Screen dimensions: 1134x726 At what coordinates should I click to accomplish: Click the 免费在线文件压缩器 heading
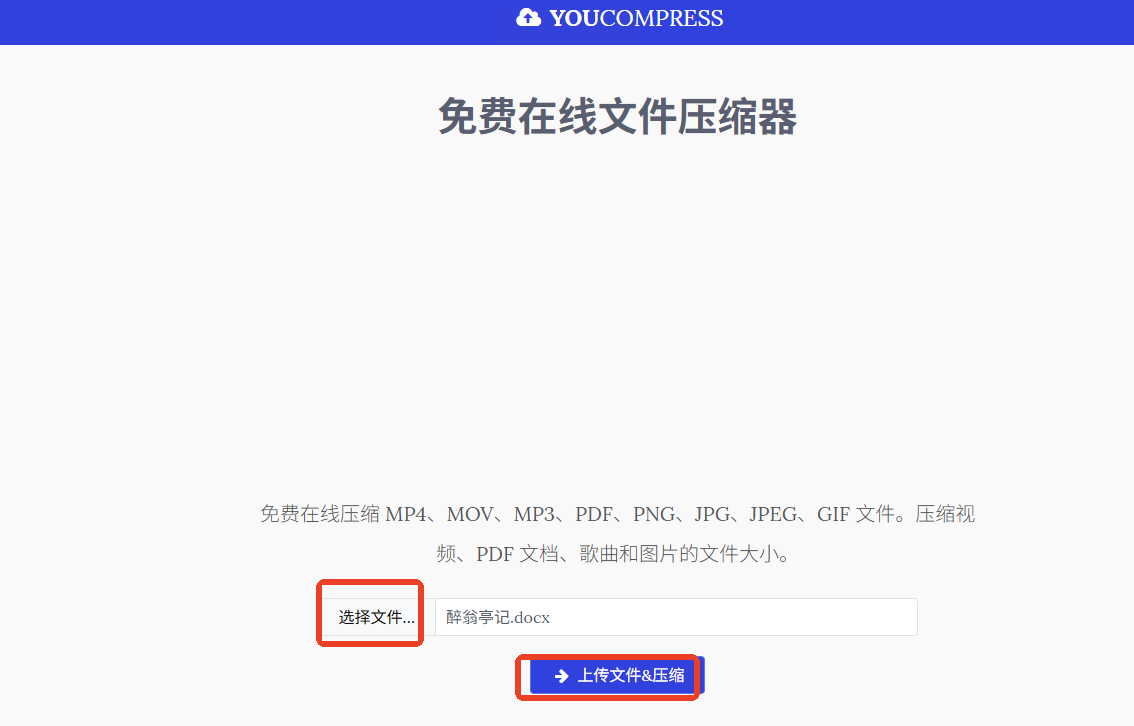(x=617, y=116)
